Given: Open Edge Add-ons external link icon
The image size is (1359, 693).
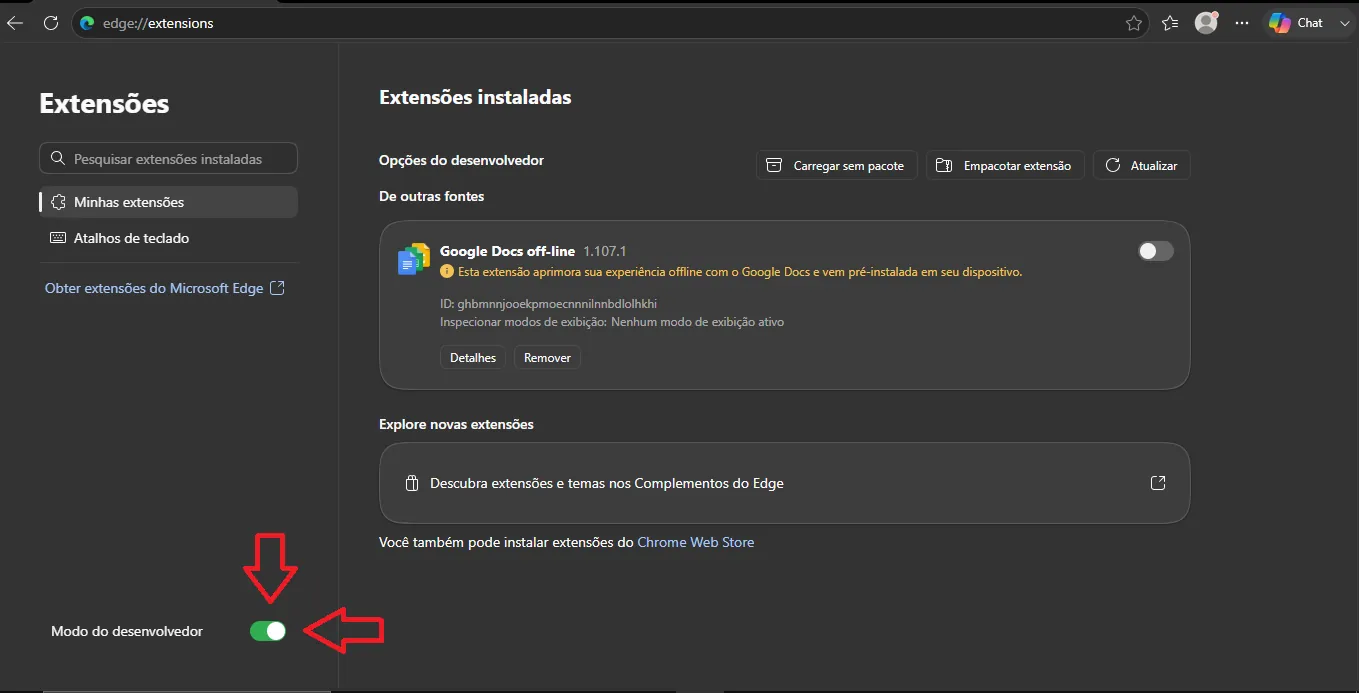Looking at the screenshot, I should click(x=1157, y=483).
